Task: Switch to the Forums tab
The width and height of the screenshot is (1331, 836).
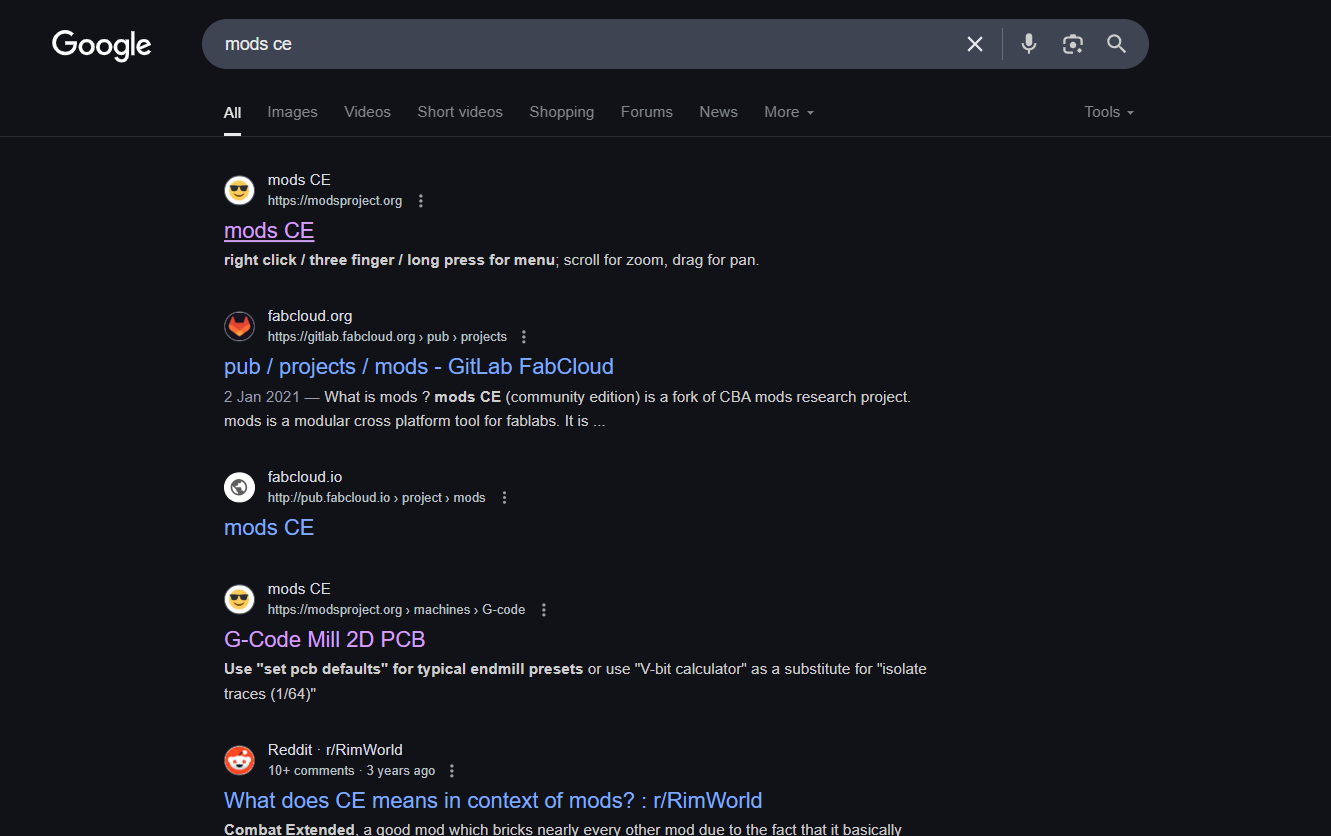Action: pyautogui.click(x=646, y=112)
